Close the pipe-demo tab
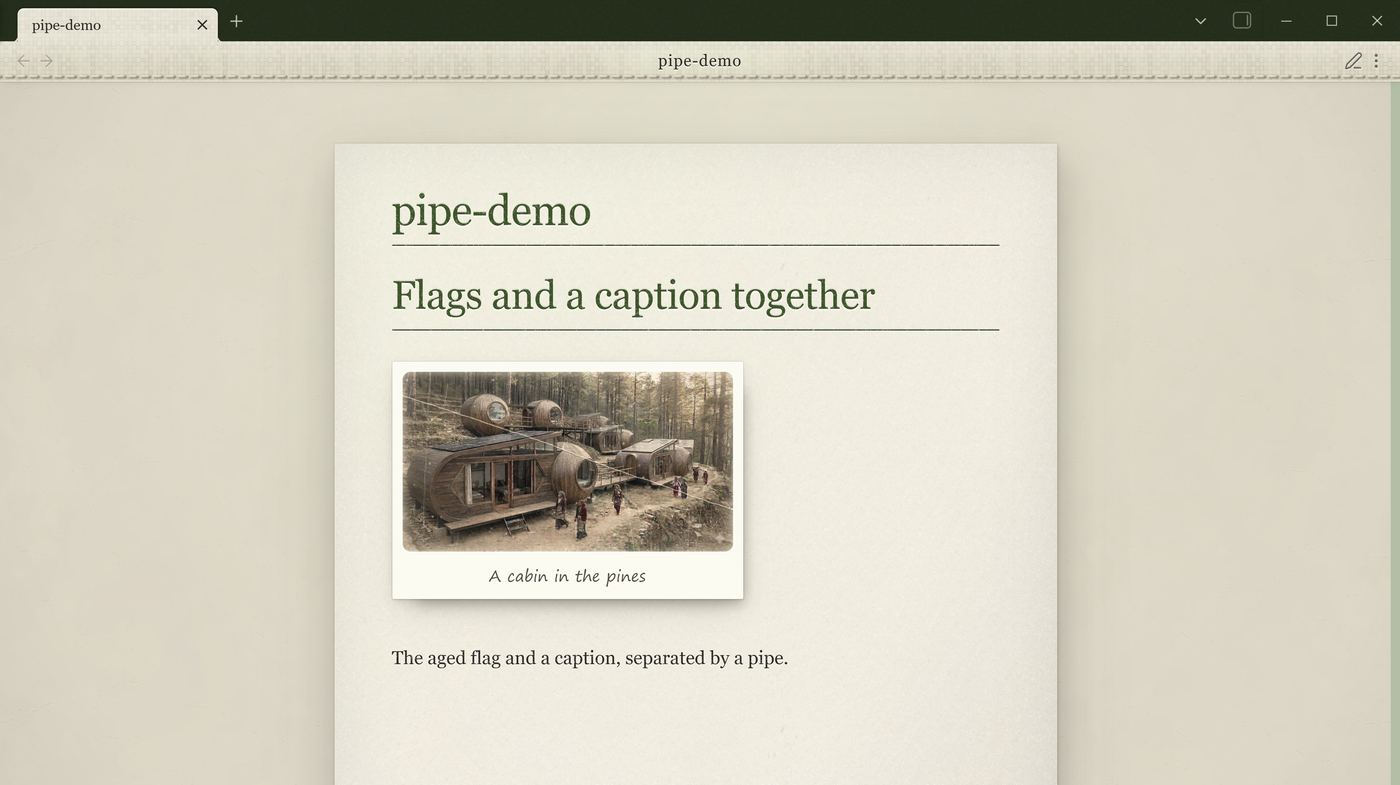Viewport: 1400px width, 785px height. pos(202,25)
